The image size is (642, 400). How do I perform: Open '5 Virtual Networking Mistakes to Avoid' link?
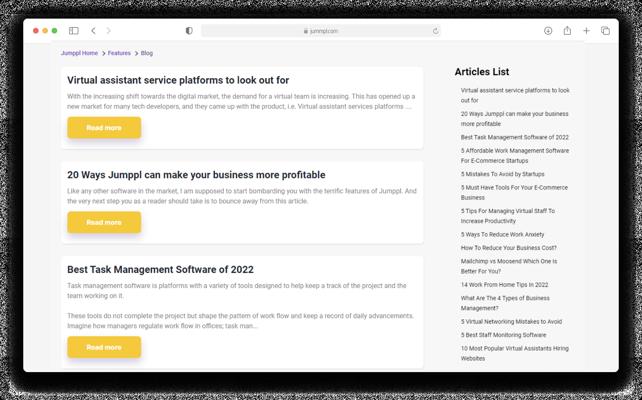click(x=511, y=321)
